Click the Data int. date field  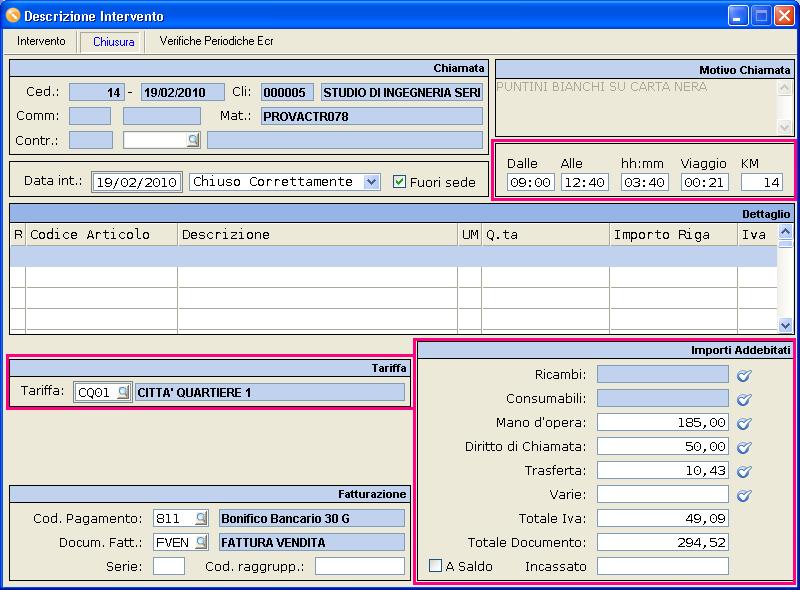pyautogui.click(x=137, y=182)
